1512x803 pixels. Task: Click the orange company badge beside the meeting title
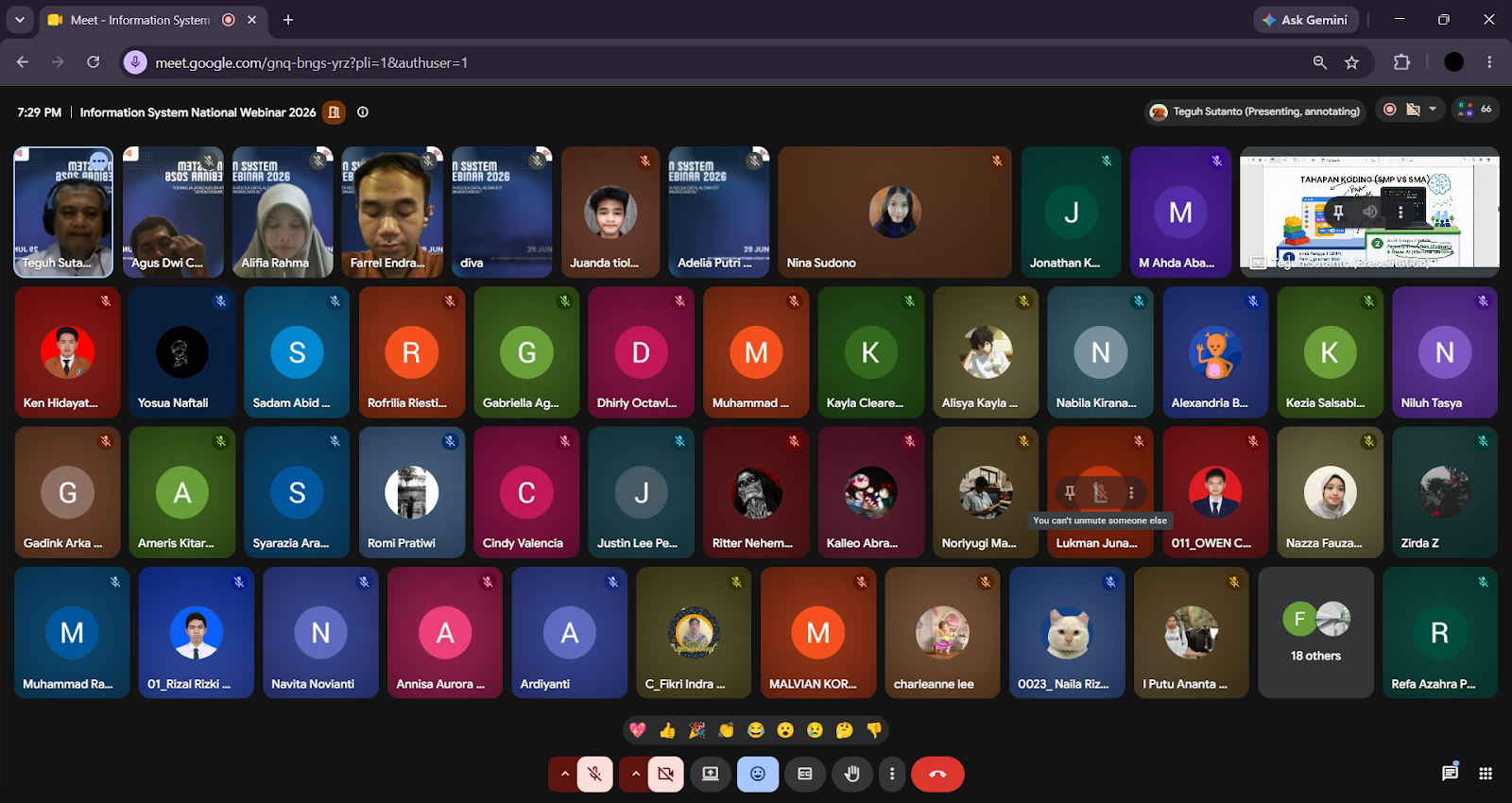point(334,112)
